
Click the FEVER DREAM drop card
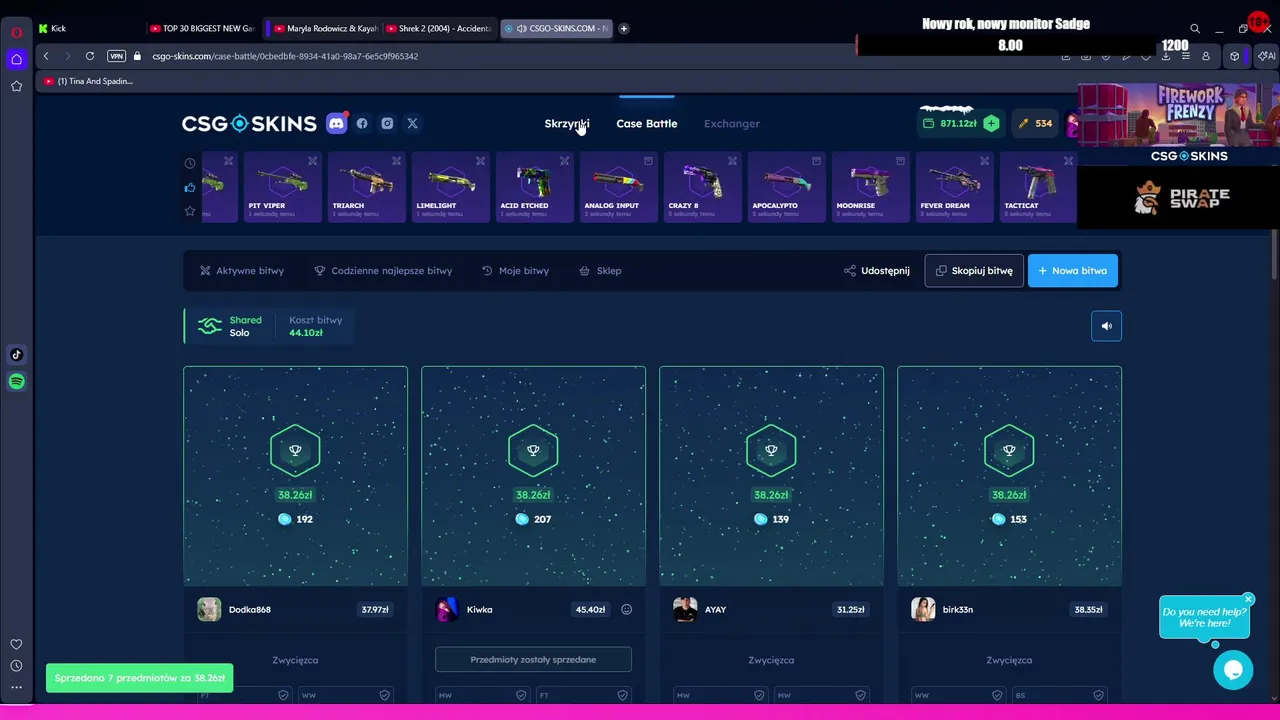pyautogui.click(x=955, y=187)
